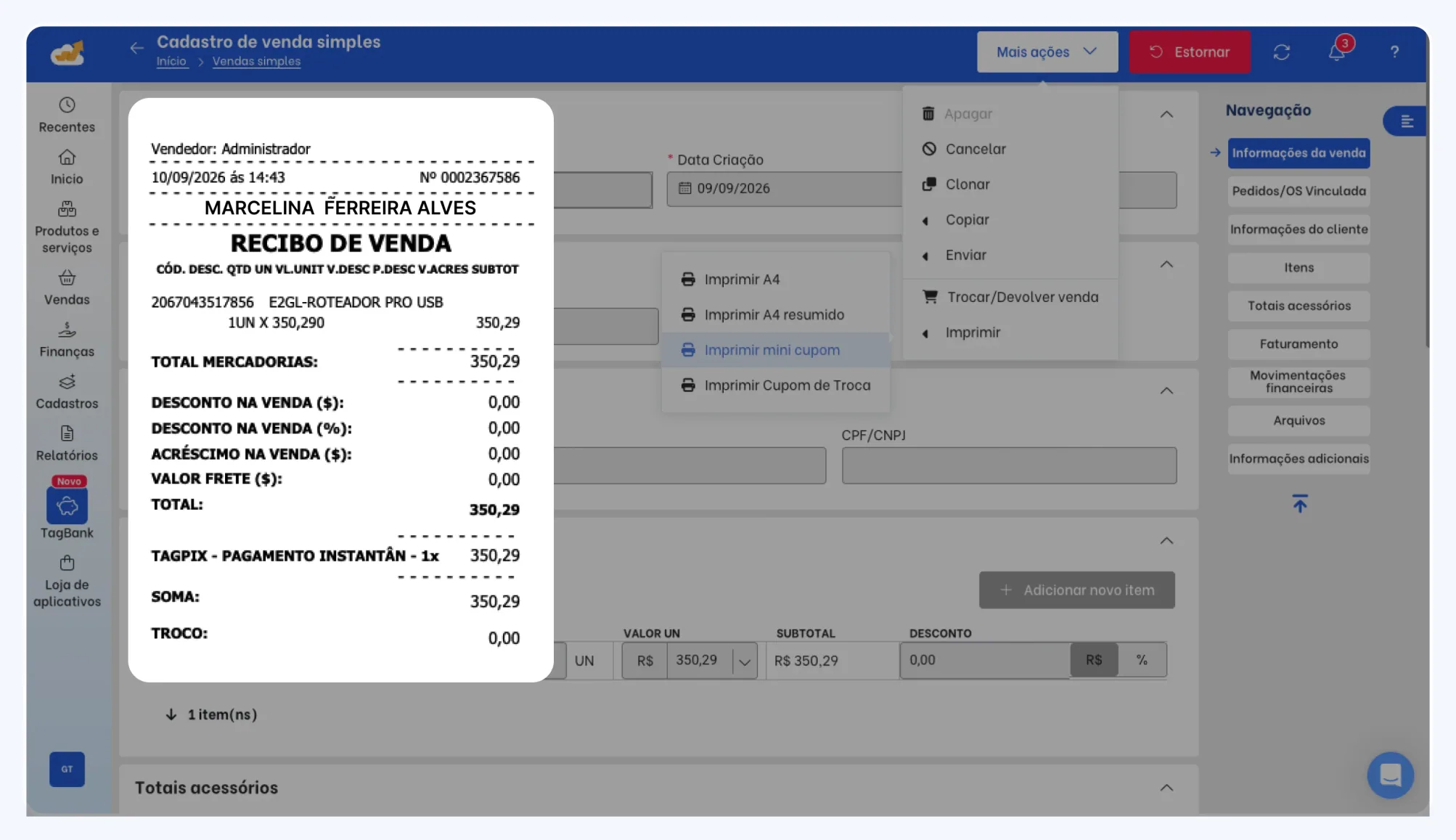Open the Vendas sidebar menu

pos(67,288)
